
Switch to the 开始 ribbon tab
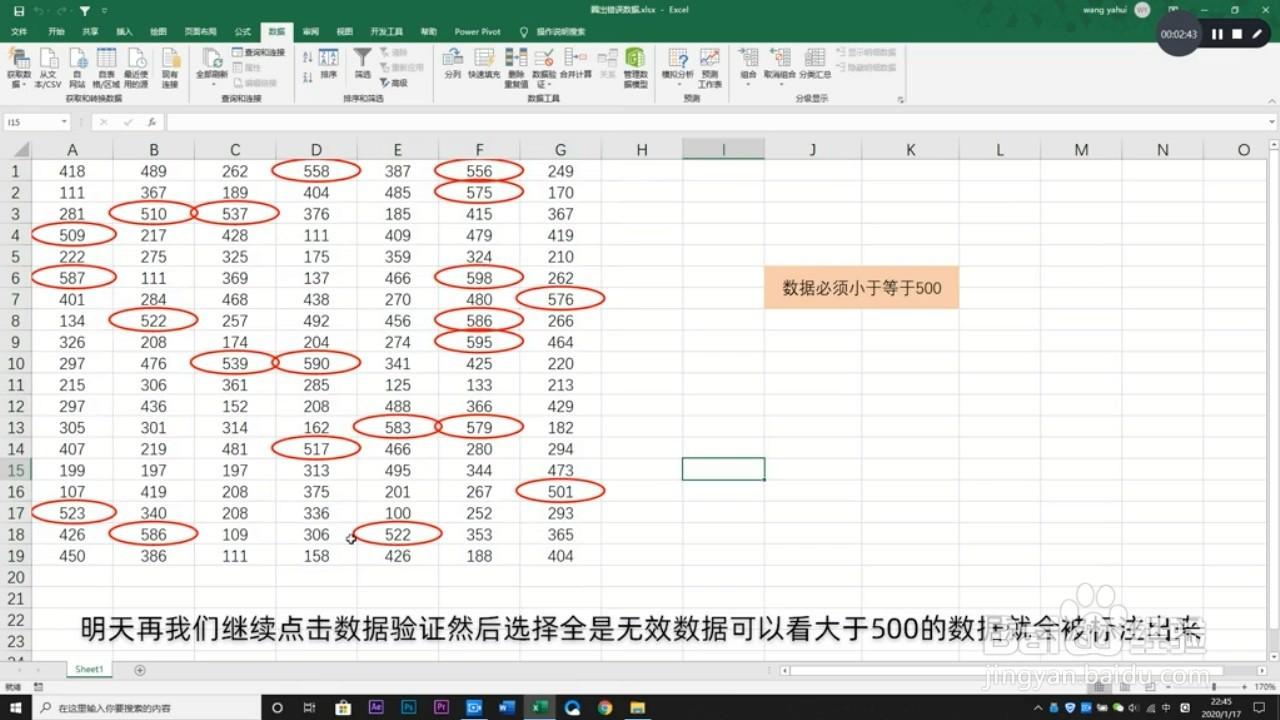(x=55, y=31)
